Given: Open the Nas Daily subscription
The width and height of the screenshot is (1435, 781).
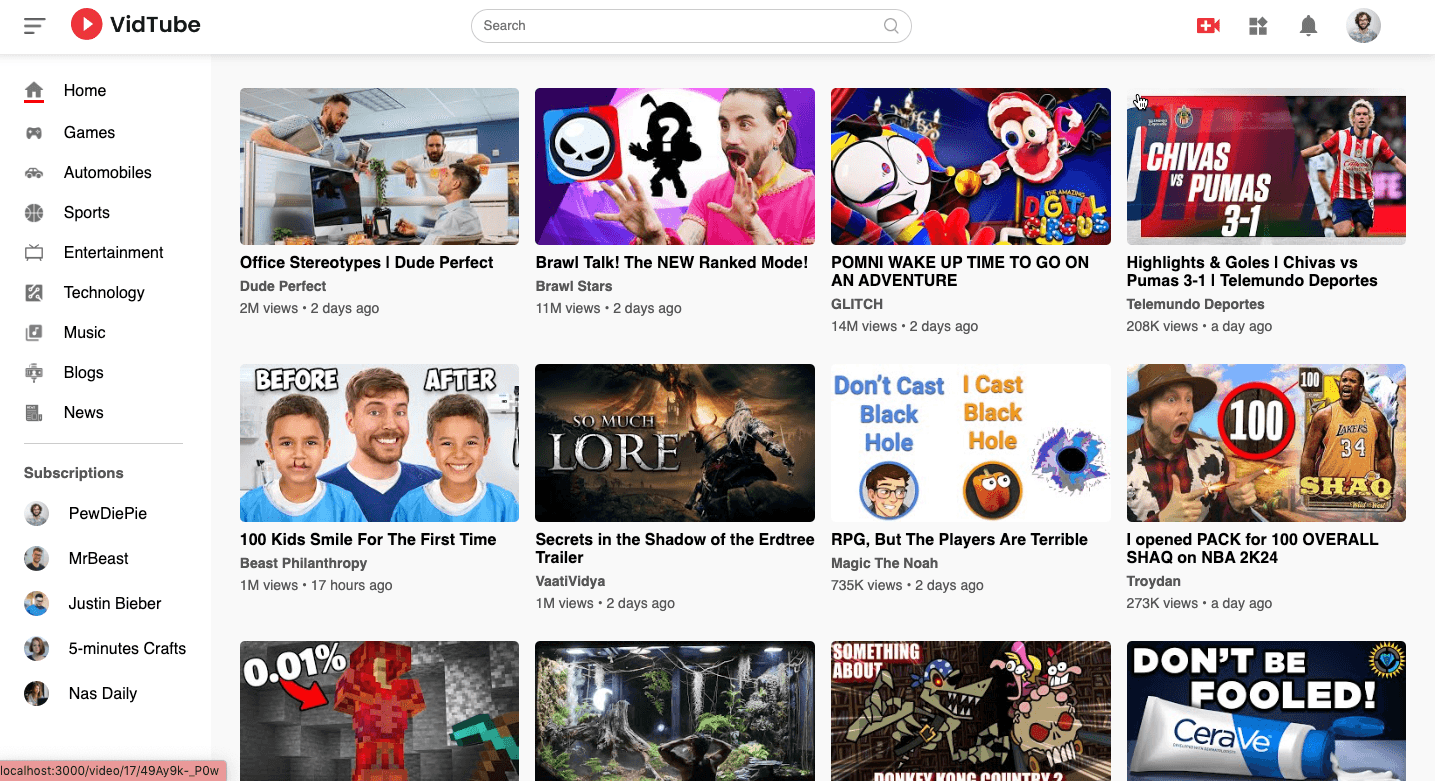Looking at the screenshot, I should pyautogui.click(x=102, y=694).
